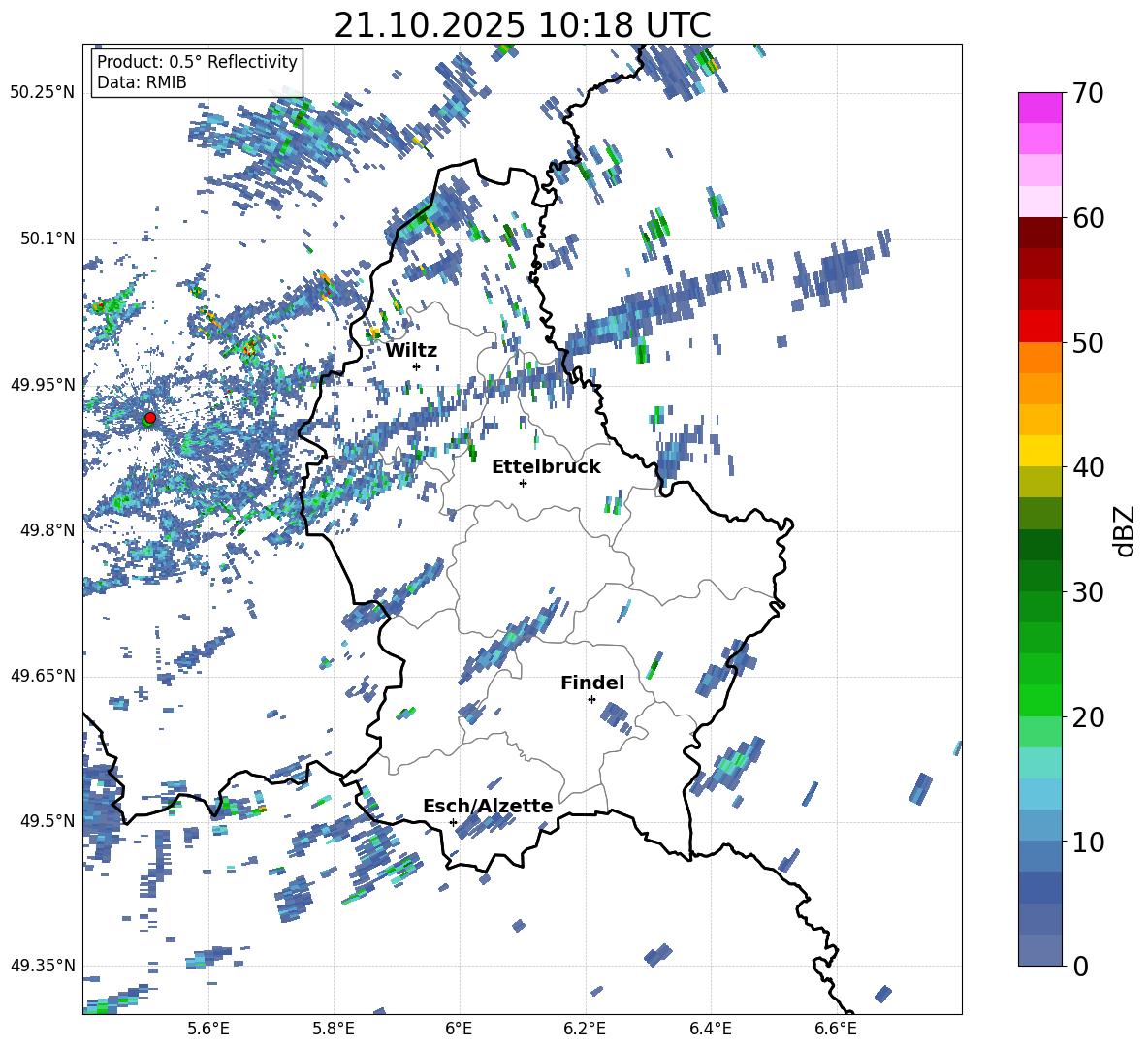Click the Data: RMIB text
This screenshot has height=1048, width=1148.
pos(142,82)
